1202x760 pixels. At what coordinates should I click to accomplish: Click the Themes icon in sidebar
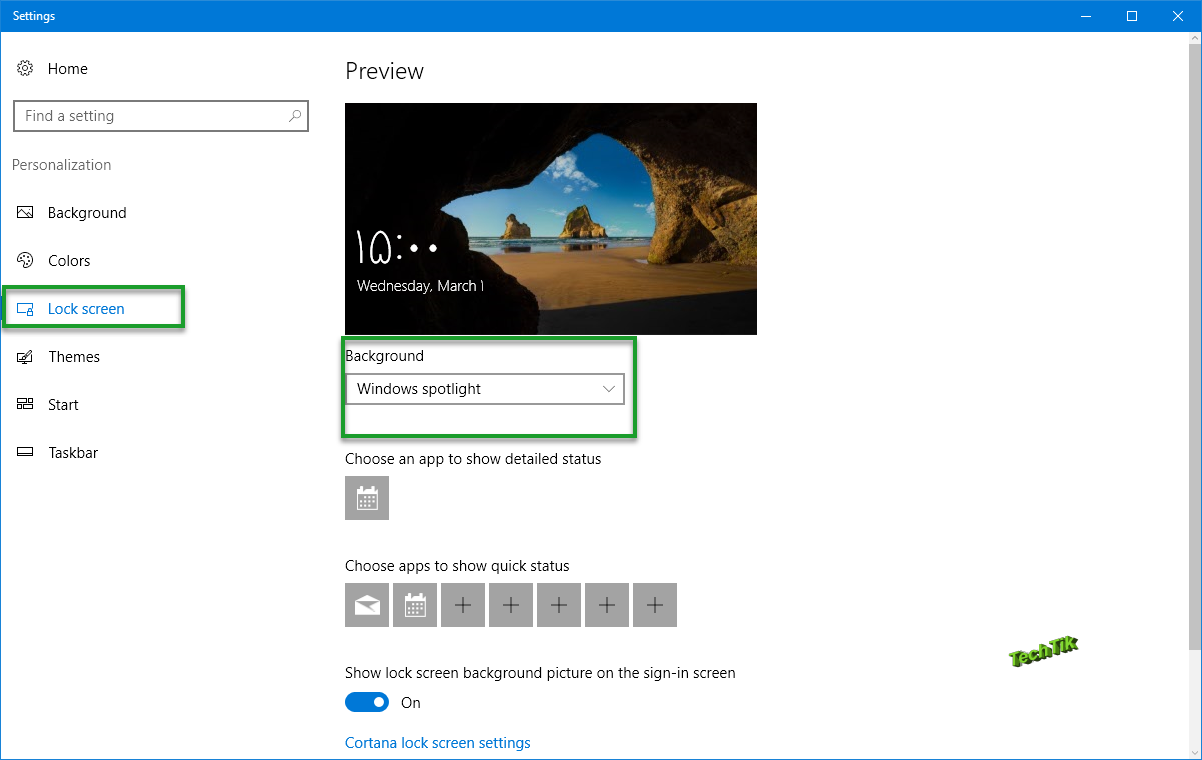25,357
